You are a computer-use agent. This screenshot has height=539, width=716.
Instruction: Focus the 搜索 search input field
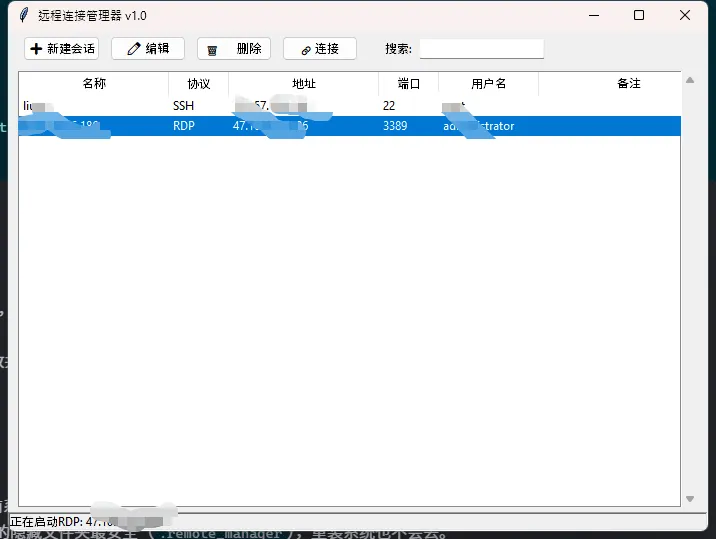(x=481, y=49)
